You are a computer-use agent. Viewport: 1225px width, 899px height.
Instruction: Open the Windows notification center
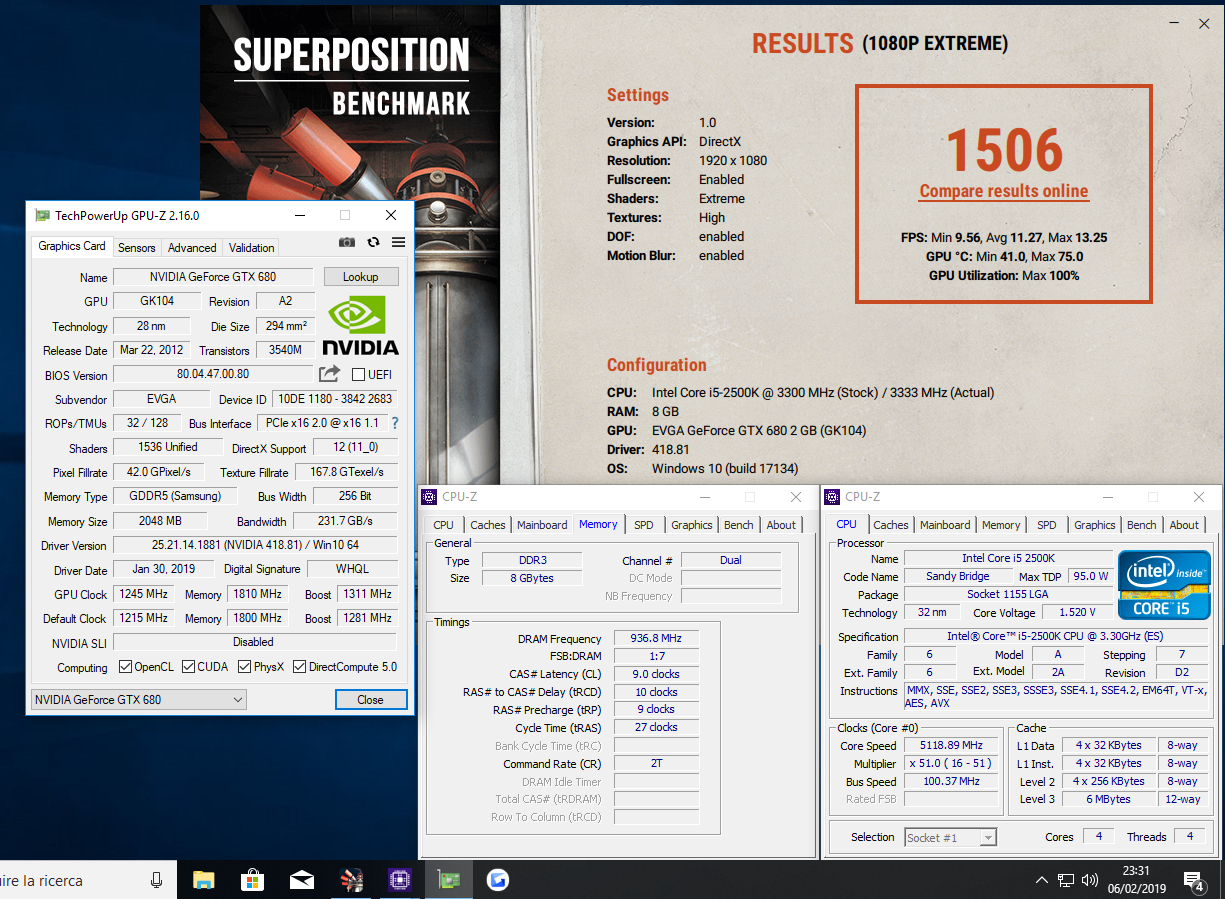pos(1195,880)
